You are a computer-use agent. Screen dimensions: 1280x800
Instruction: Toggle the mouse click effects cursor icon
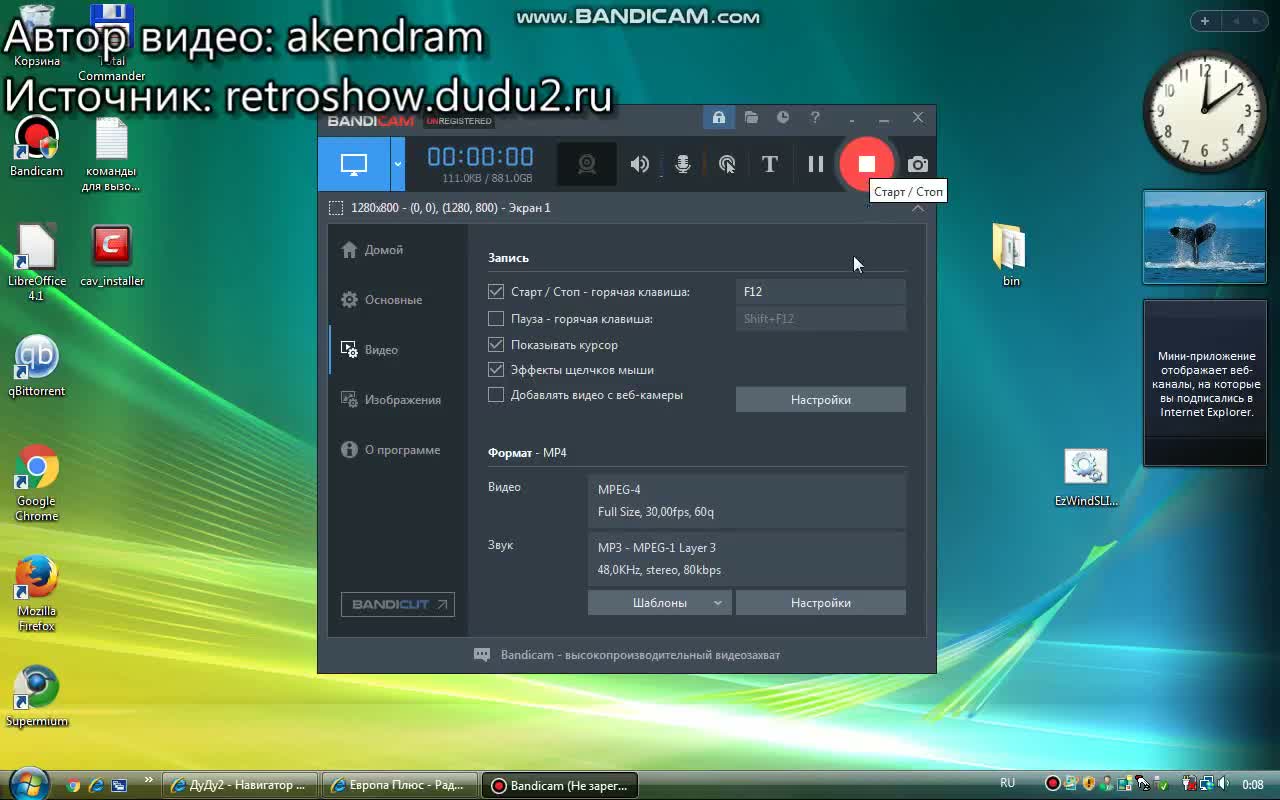(727, 164)
